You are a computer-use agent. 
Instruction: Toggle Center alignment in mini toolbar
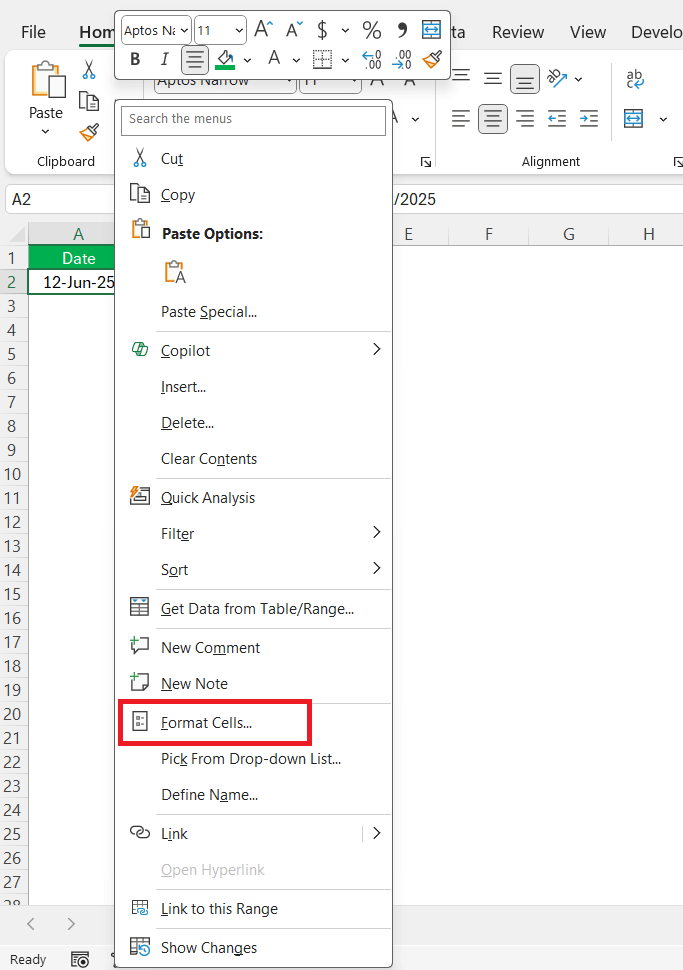click(194, 60)
